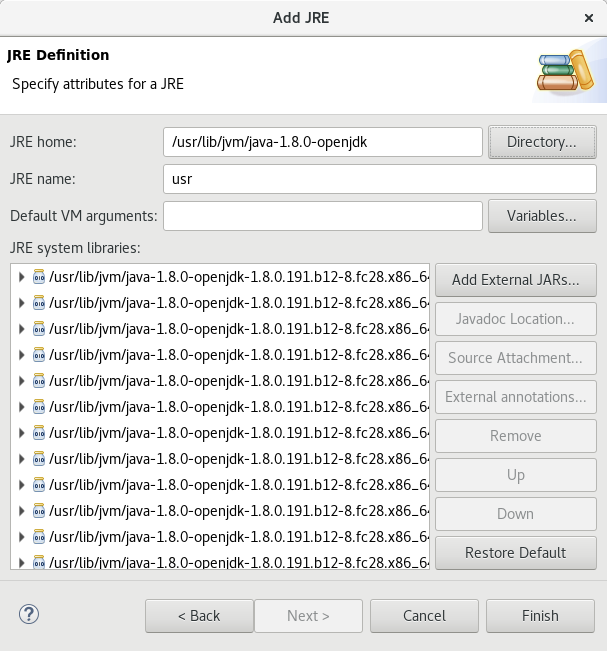The height and width of the screenshot is (651, 607).
Task: Click Add External JARs... button
Action: [x=516, y=280]
